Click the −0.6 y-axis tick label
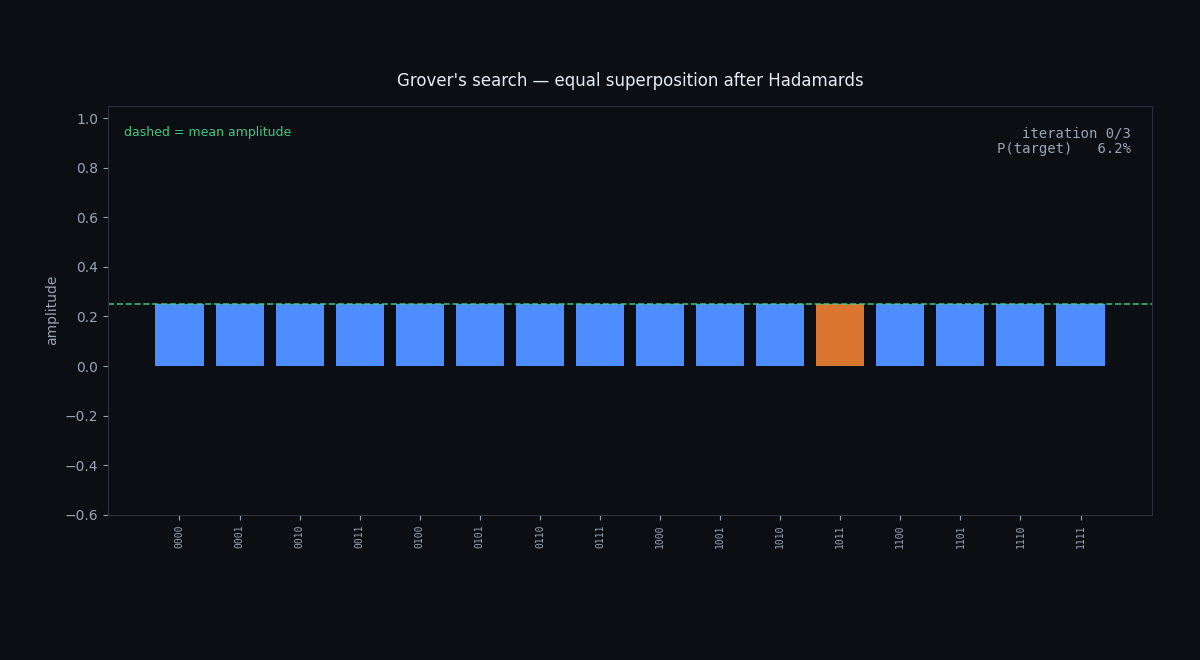The height and width of the screenshot is (660, 1200). (x=81, y=515)
